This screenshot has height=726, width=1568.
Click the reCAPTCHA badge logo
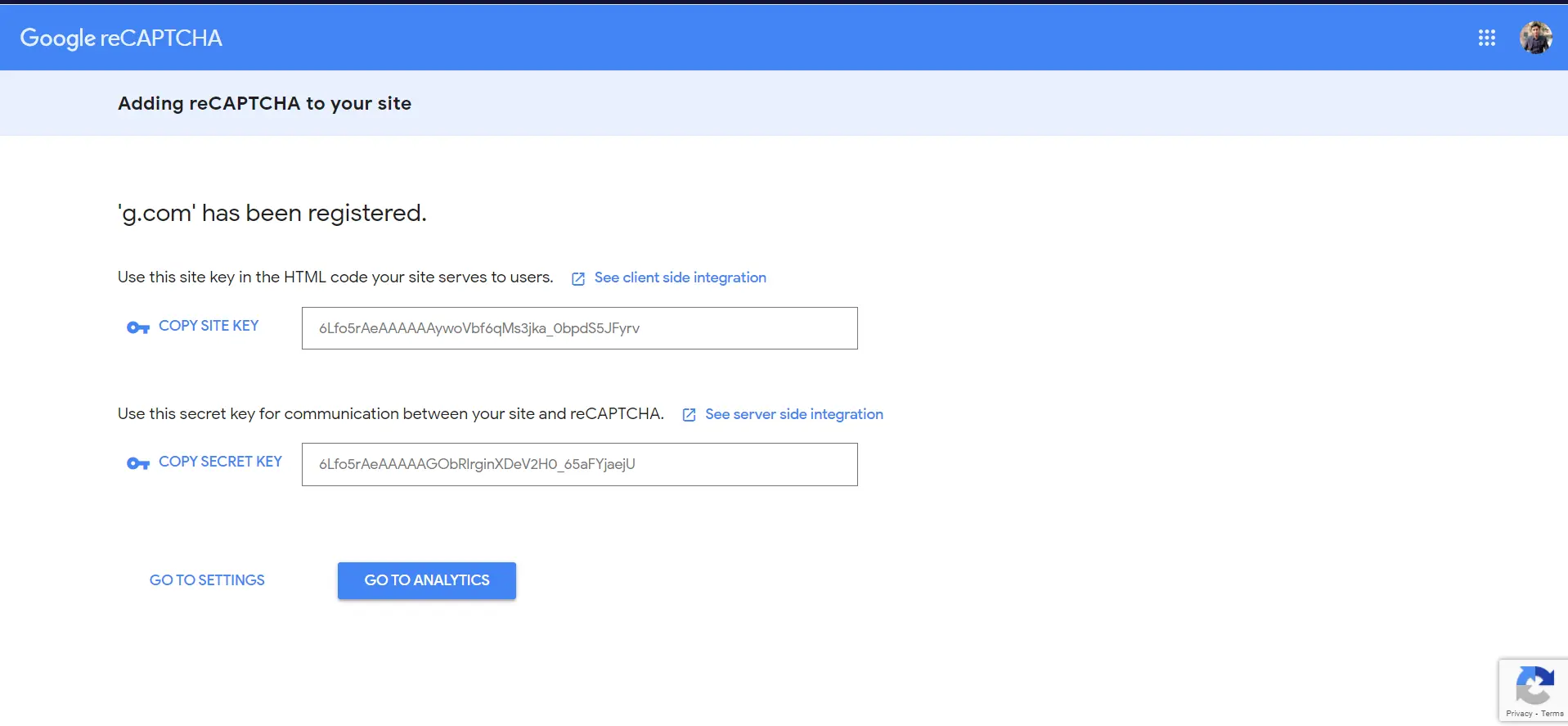coord(1534,685)
